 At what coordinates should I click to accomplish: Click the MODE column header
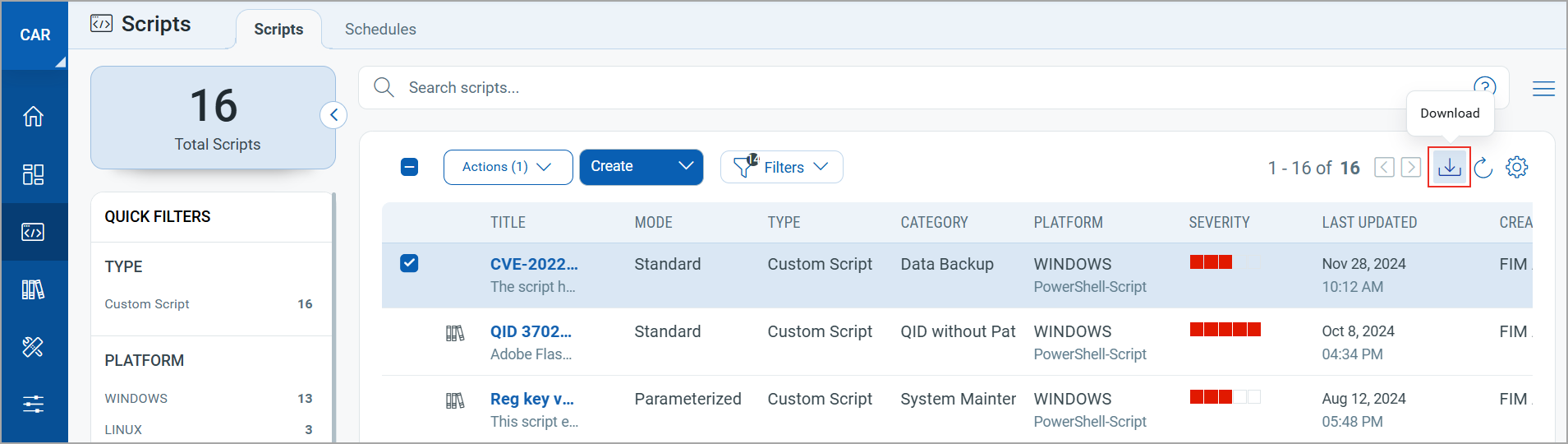coord(653,223)
